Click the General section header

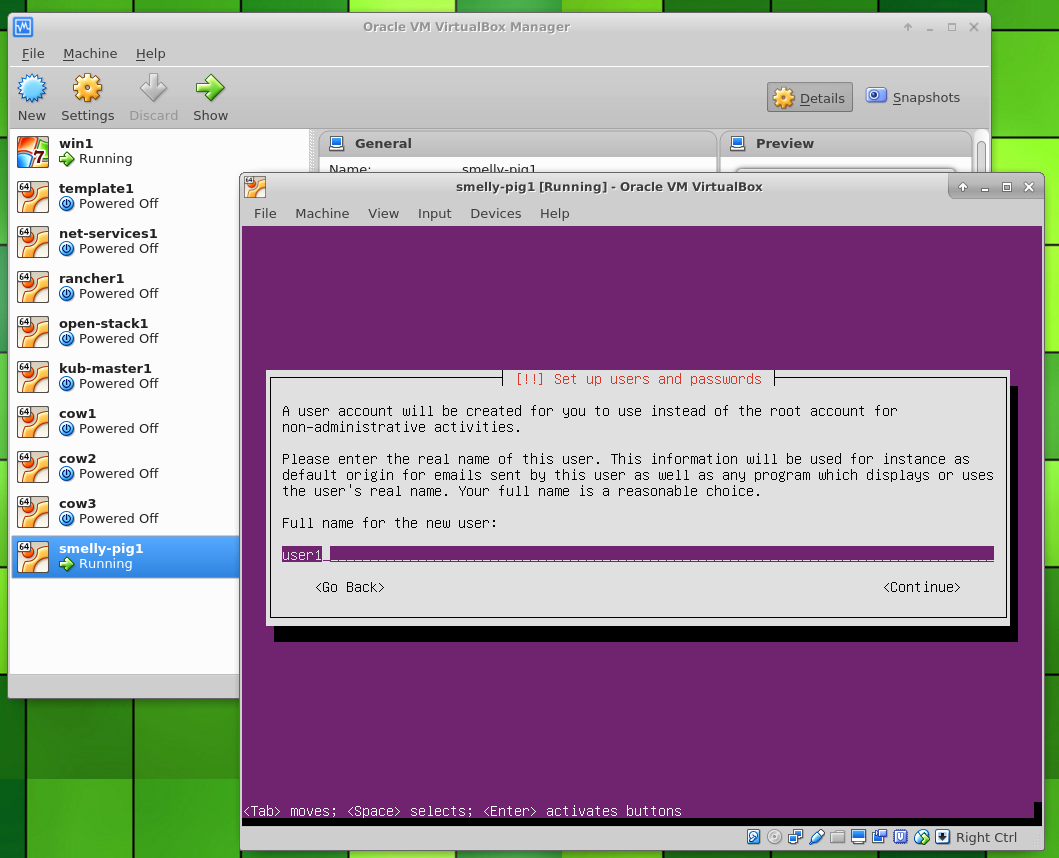[517, 143]
